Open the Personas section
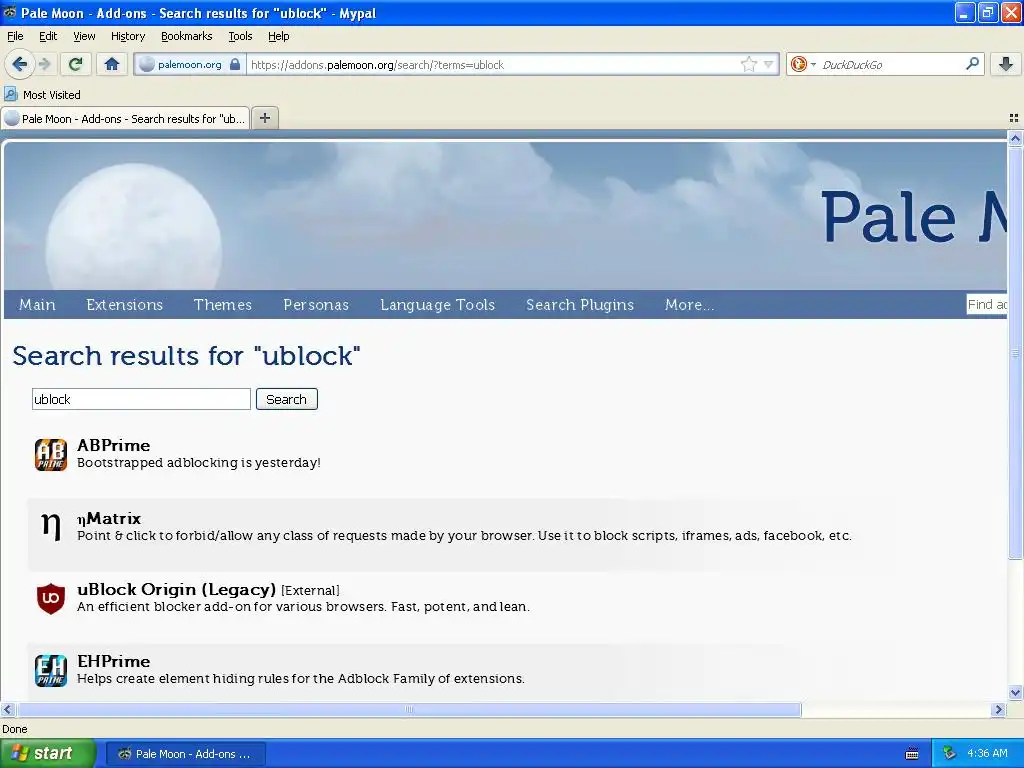 316,304
